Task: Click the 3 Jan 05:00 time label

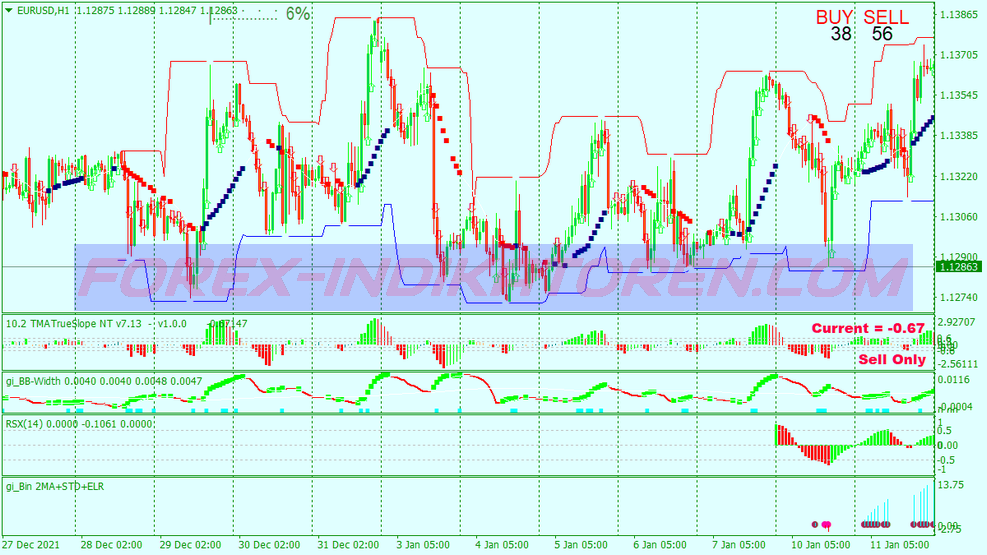Action: (x=424, y=544)
